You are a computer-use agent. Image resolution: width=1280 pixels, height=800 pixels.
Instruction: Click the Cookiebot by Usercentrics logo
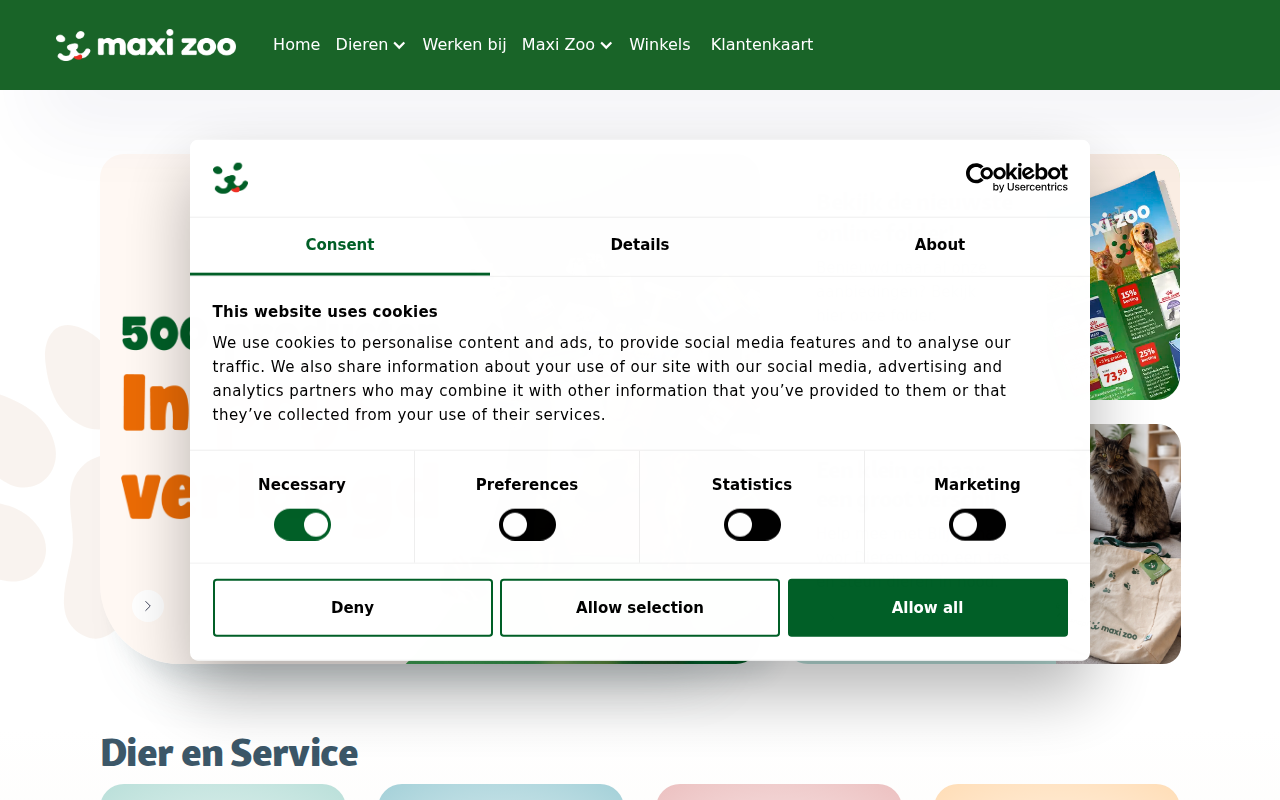[1016, 178]
